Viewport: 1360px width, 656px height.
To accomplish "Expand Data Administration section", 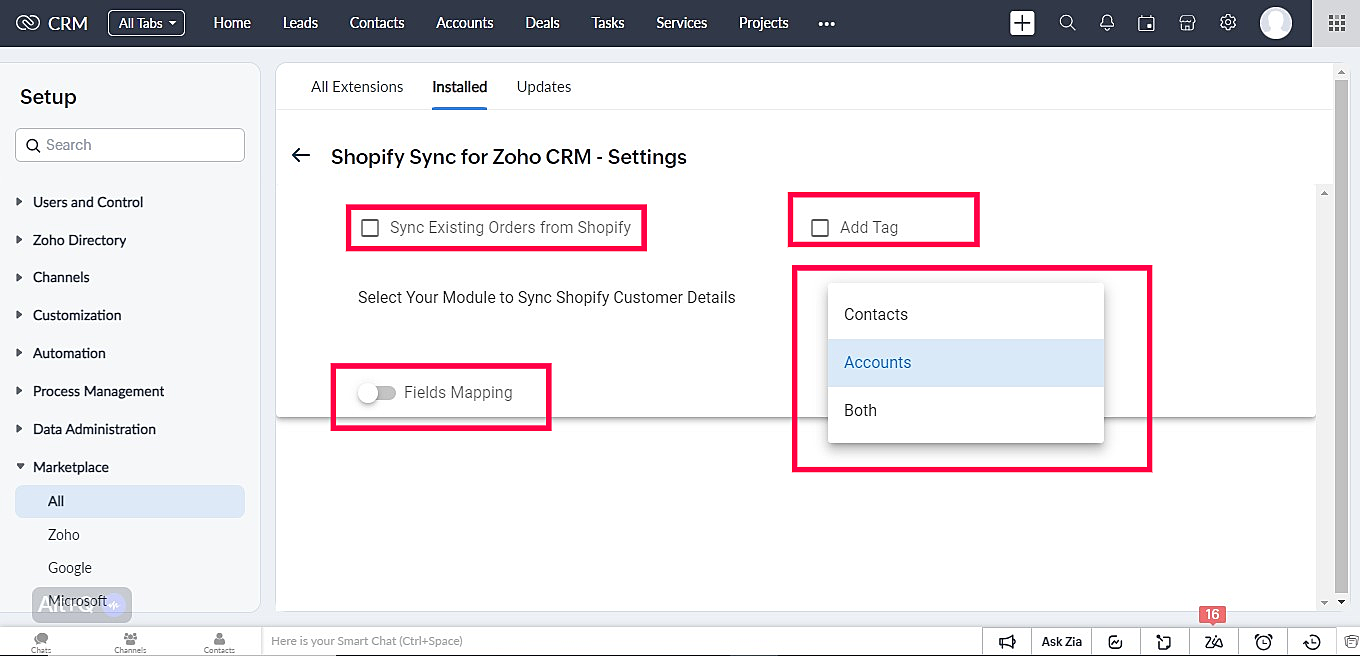I will 94,429.
